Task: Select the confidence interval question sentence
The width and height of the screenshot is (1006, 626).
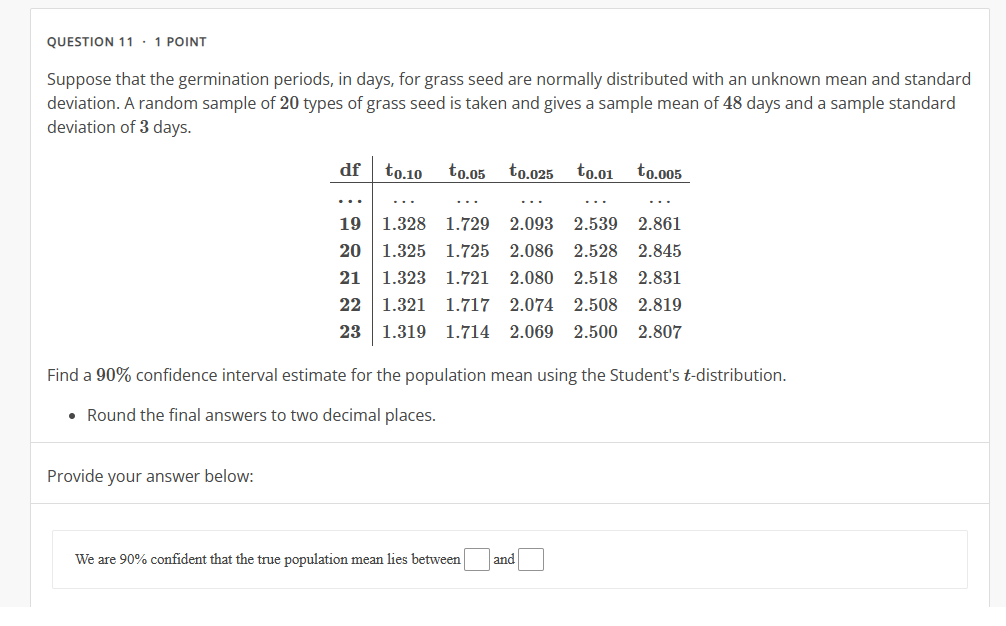Action: [x=416, y=374]
